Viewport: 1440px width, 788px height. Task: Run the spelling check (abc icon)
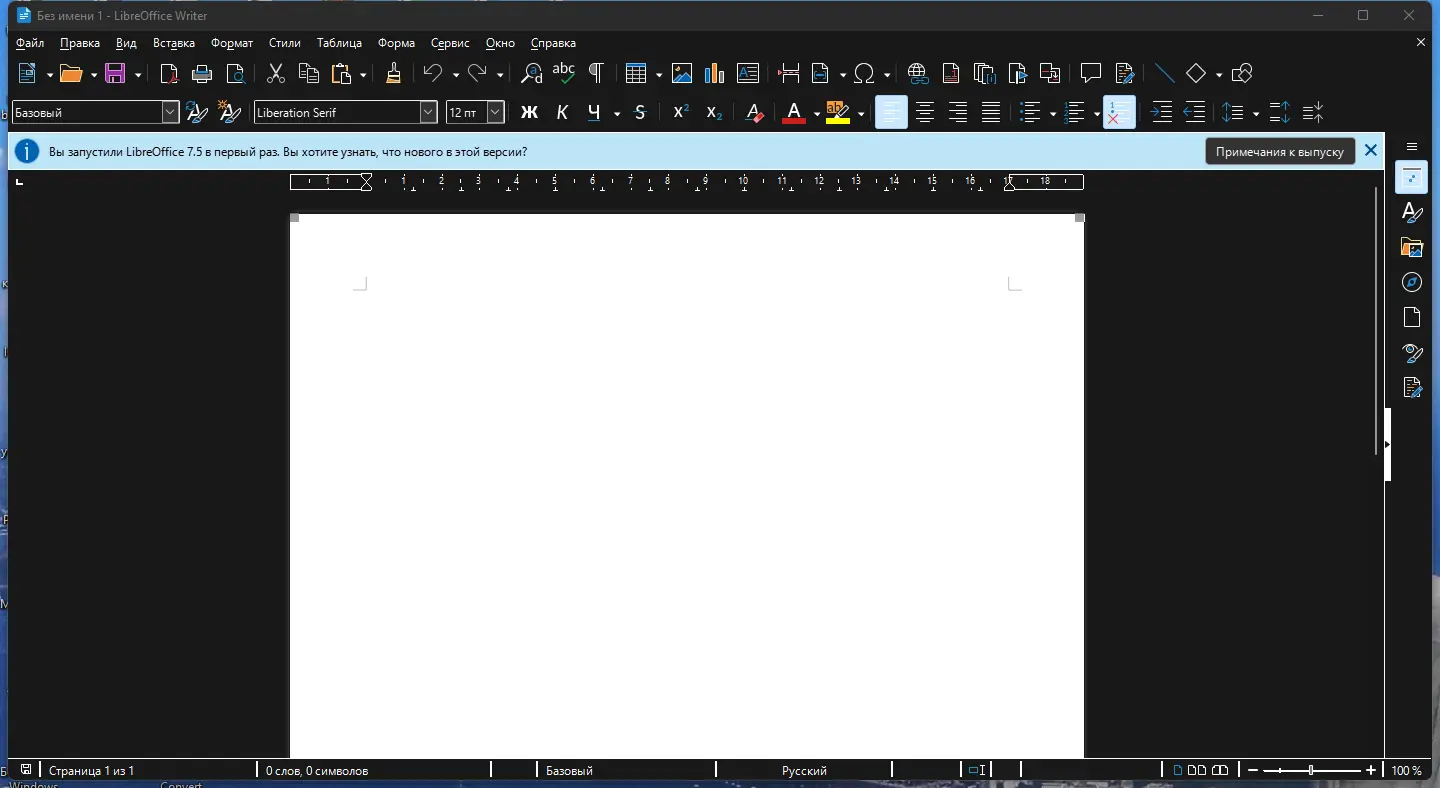(x=564, y=73)
